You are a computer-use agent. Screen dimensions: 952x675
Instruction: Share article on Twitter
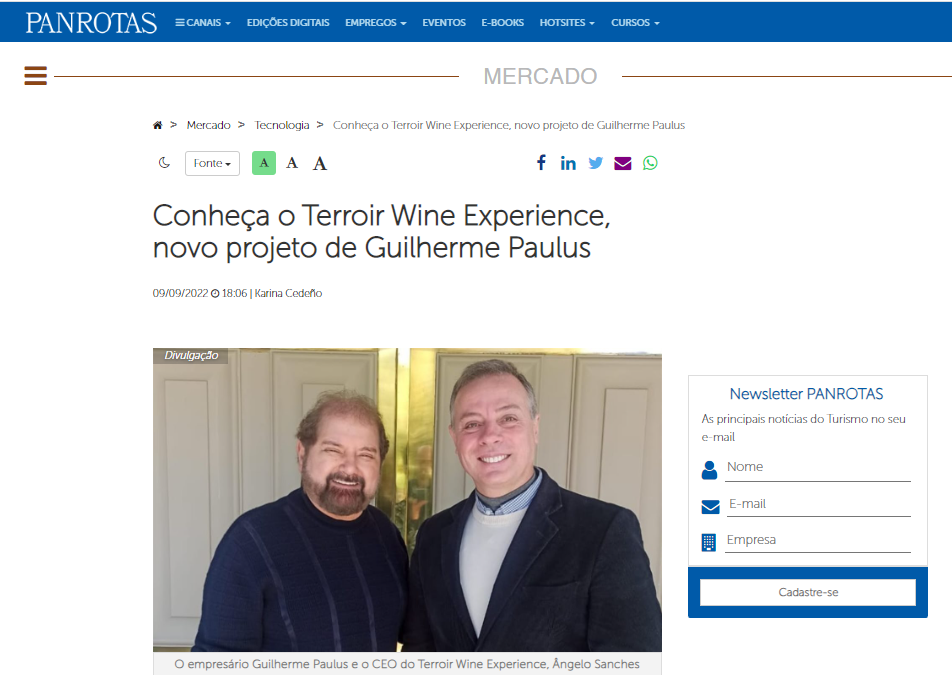point(596,163)
